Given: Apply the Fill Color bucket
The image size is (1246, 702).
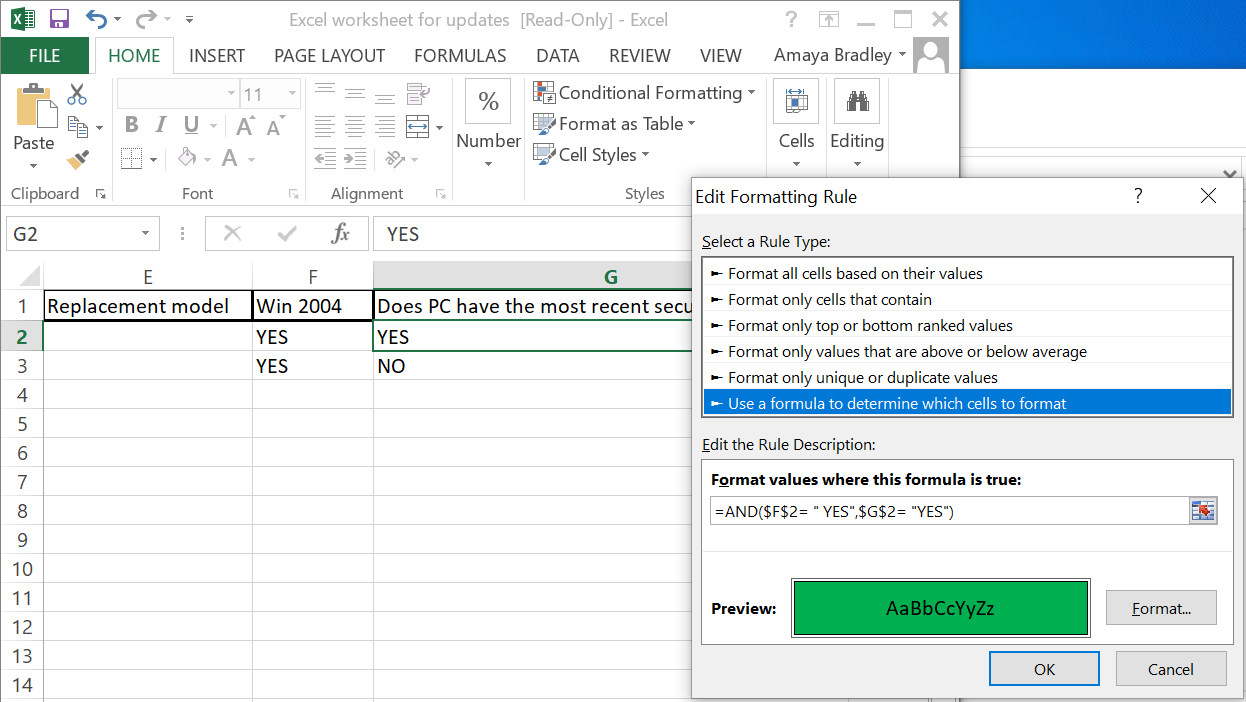Looking at the screenshot, I should pyautogui.click(x=187, y=158).
